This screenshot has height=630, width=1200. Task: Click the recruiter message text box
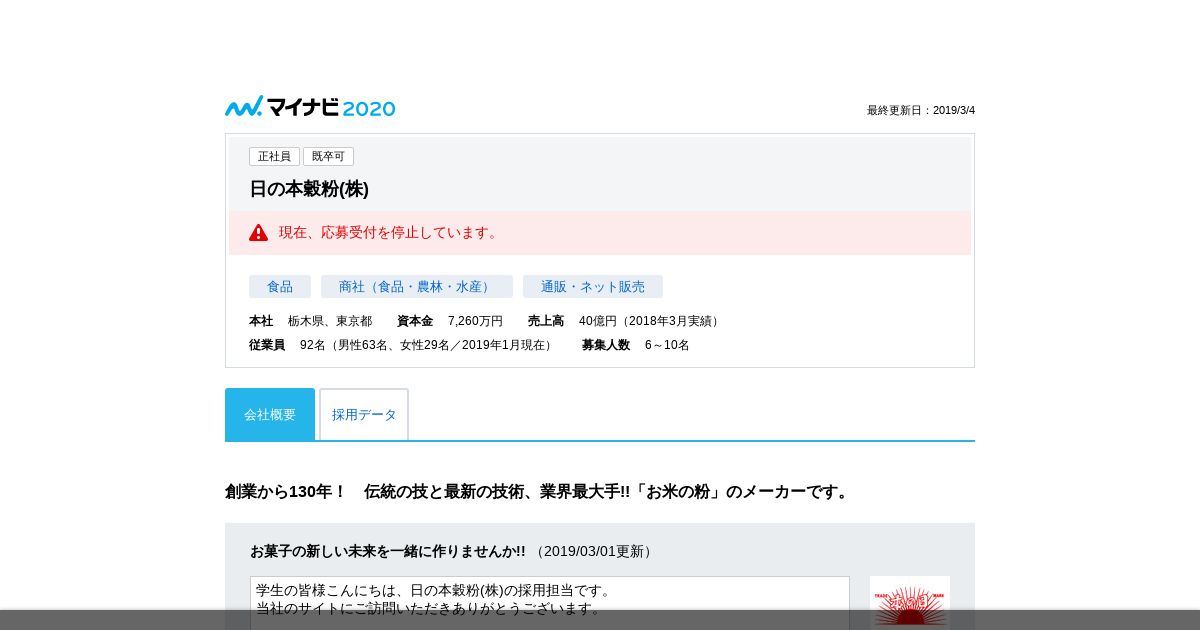(x=550, y=603)
